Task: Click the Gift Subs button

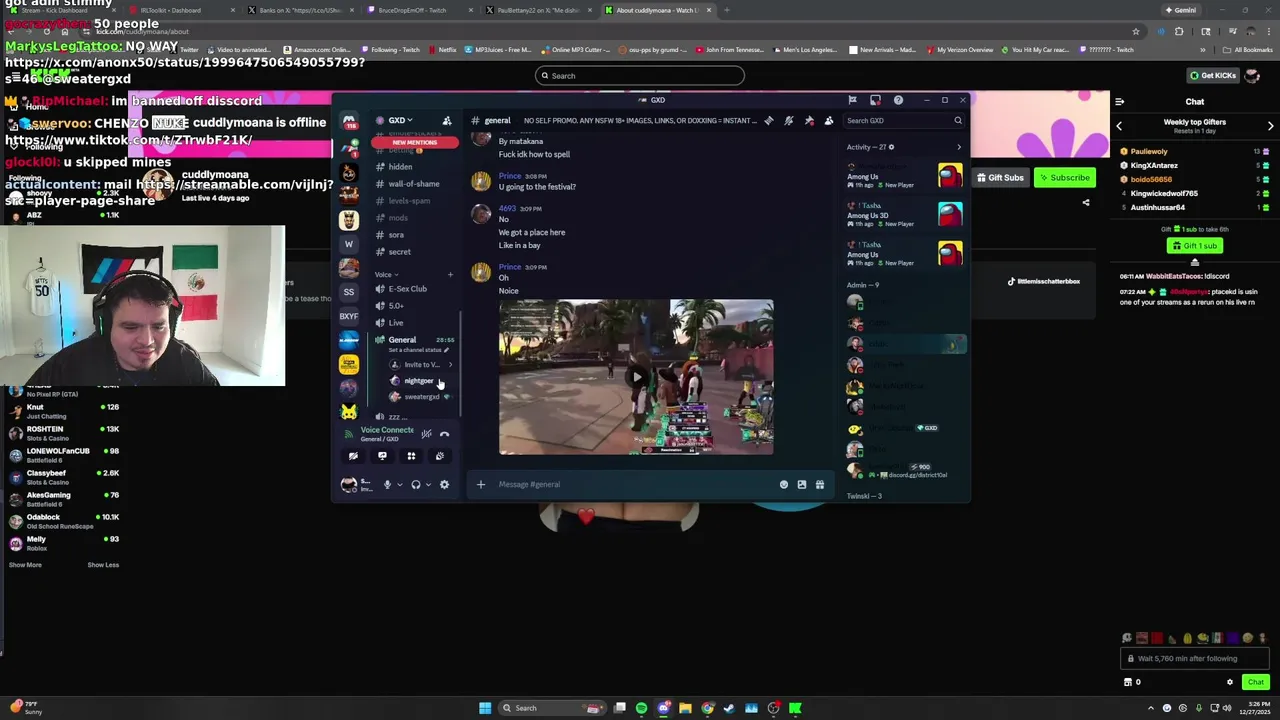Action: point(1000,178)
